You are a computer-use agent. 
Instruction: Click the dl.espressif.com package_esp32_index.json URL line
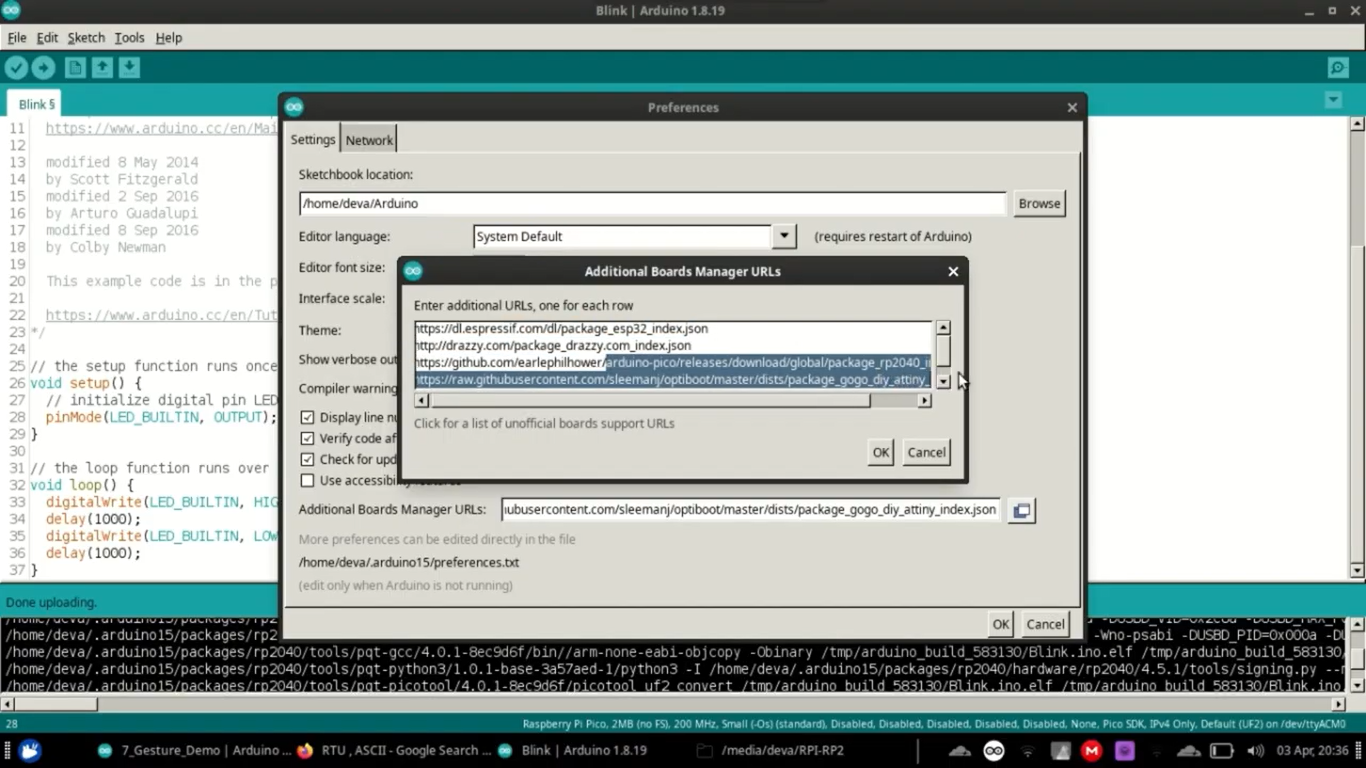(x=561, y=328)
